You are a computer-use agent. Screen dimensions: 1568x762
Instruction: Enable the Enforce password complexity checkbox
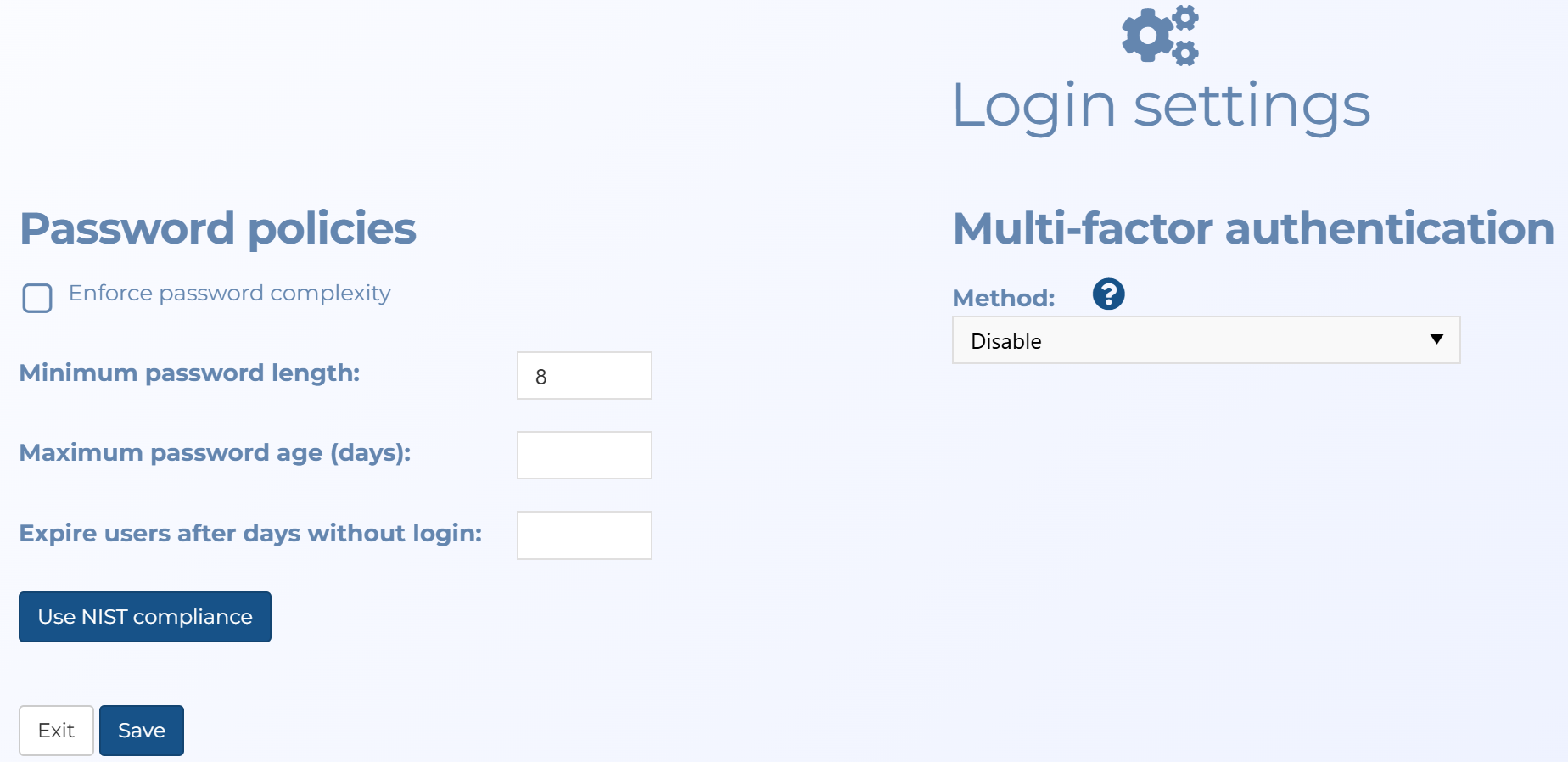click(x=37, y=298)
